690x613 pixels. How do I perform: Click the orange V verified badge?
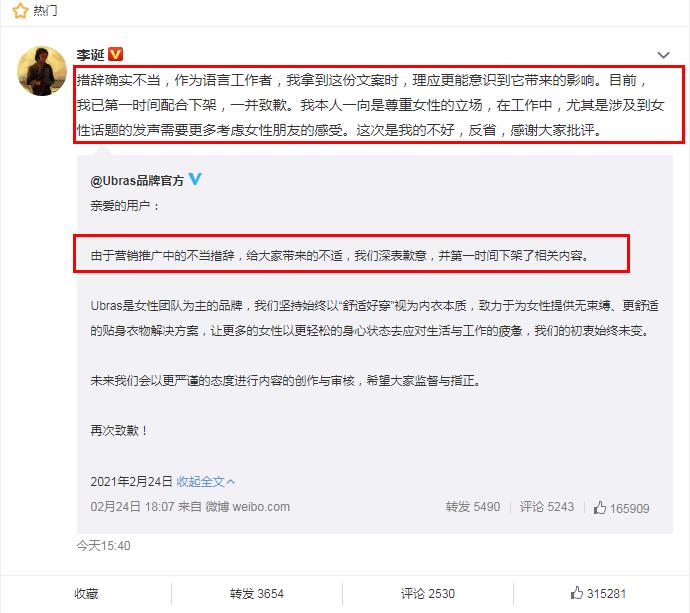(115, 54)
